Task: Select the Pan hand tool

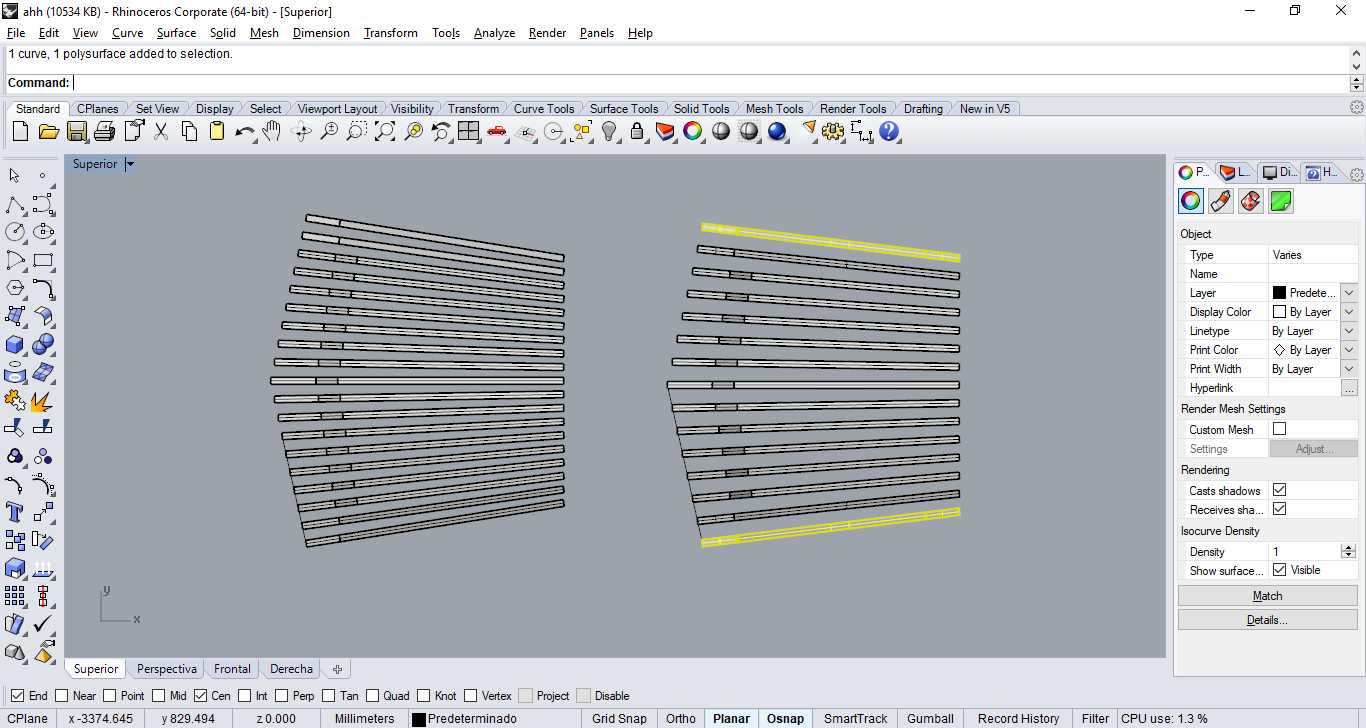Action: (x=272, y=131)
